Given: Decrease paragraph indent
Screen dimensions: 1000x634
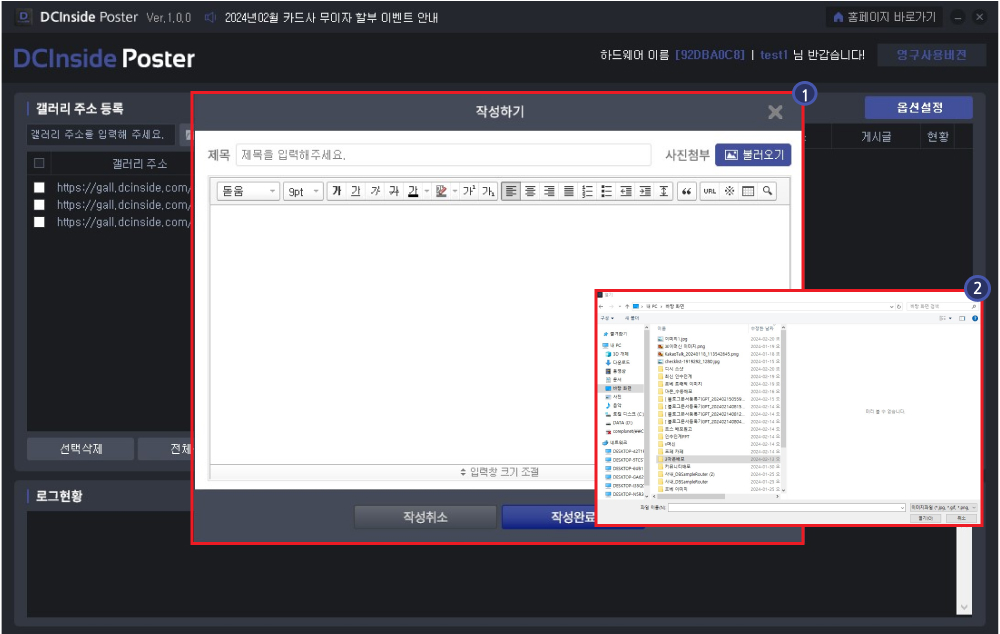Looking at the screenshot, I should tap(626, 191).
